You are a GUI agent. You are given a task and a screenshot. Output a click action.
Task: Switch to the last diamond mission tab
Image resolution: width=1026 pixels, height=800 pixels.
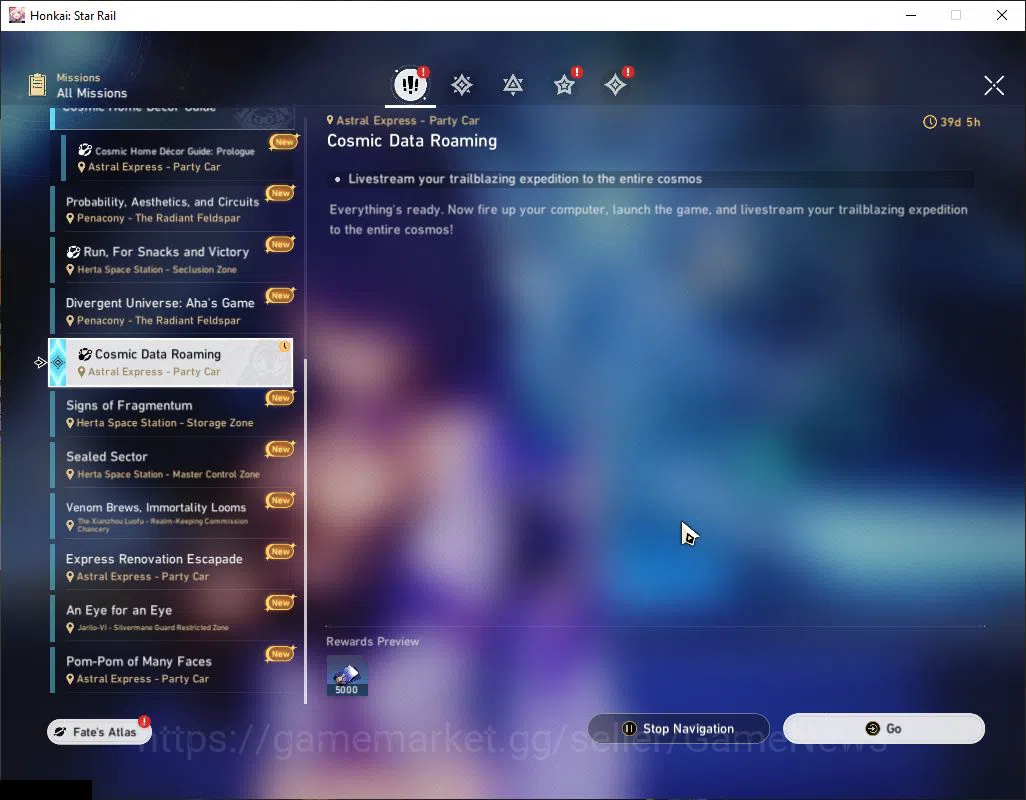pos(615,84)
